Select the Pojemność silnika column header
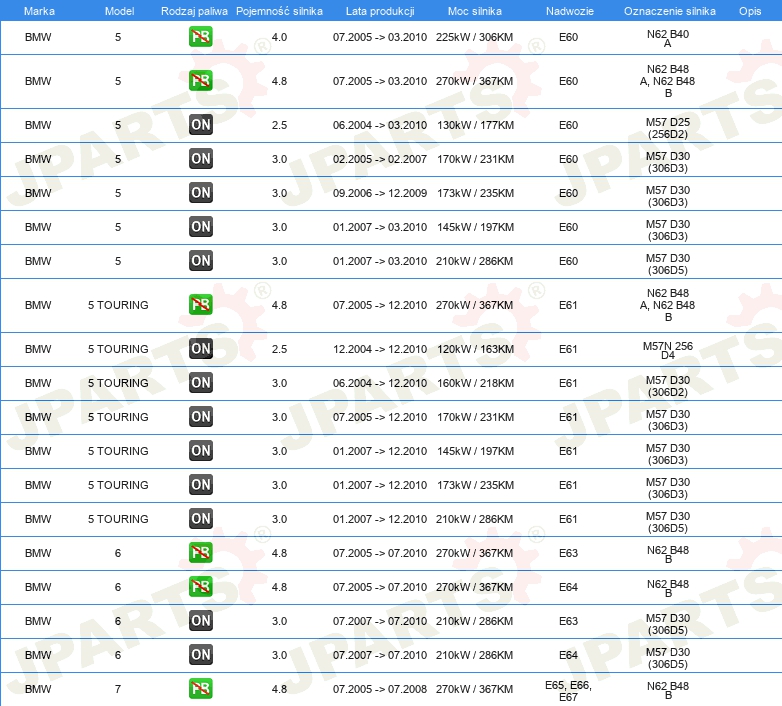The image size is (782, 706). 279,10
